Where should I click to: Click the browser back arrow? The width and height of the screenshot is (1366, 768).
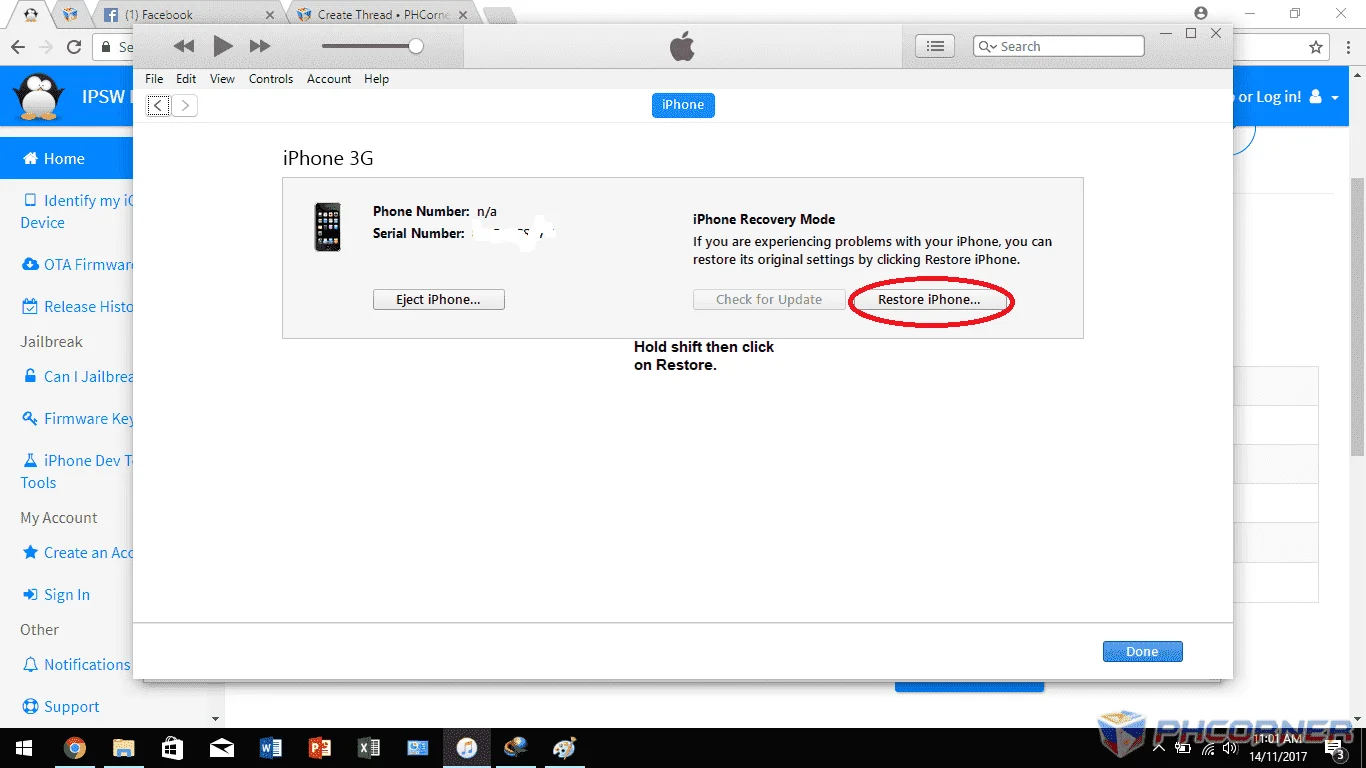(18, 47)
